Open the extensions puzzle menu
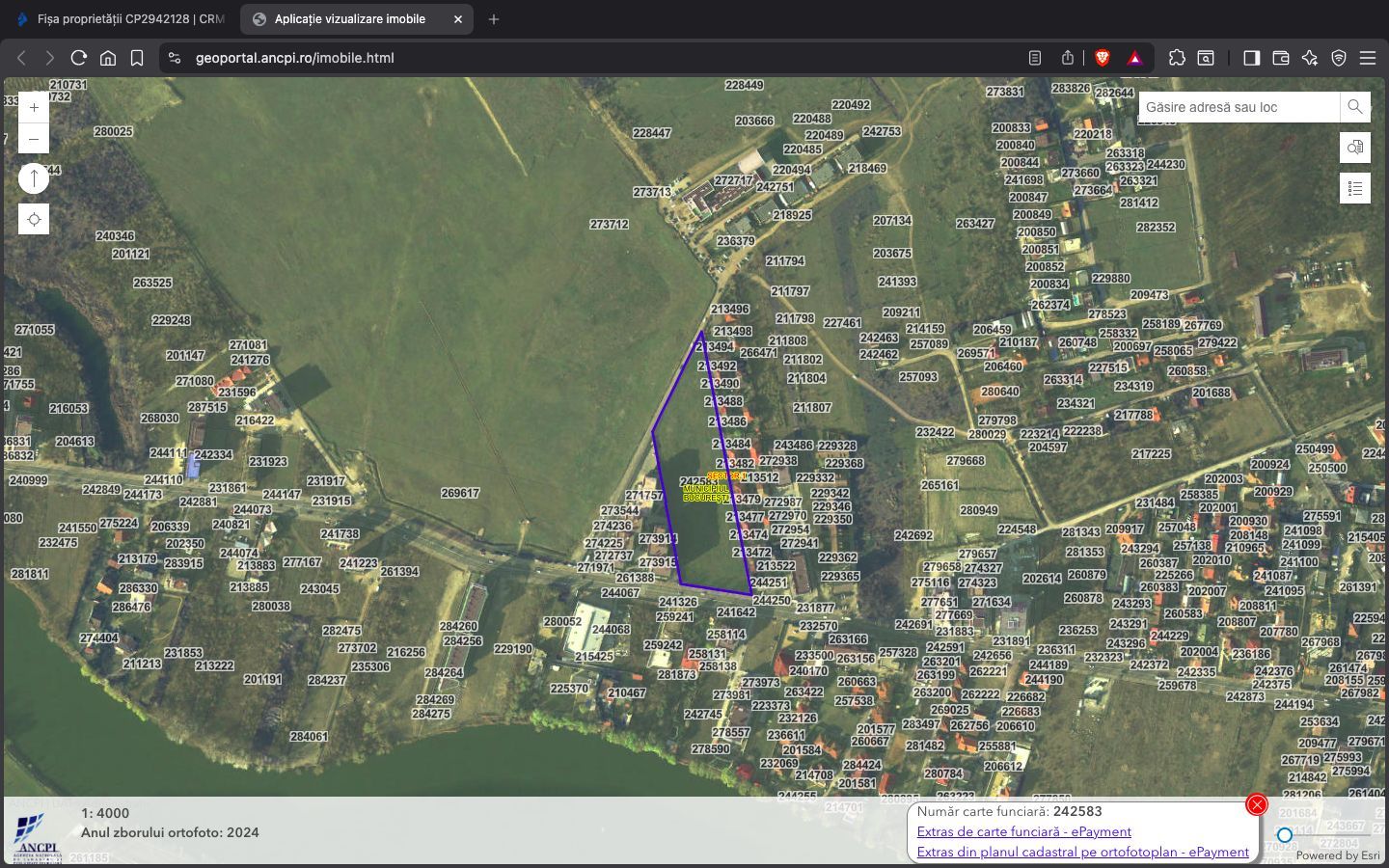Screen dimensions: 1389x868 [x=1177, y=58]
